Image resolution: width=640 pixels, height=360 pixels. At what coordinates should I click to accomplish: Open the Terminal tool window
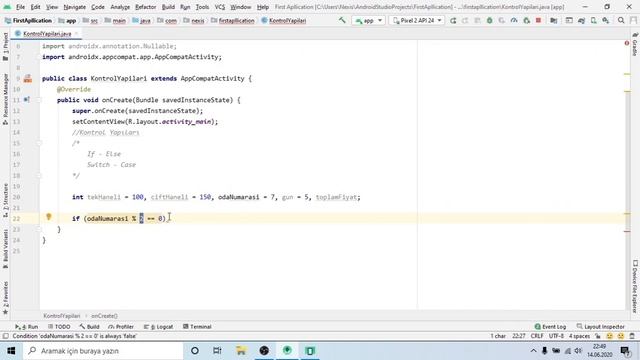click(x=197, y=327)
